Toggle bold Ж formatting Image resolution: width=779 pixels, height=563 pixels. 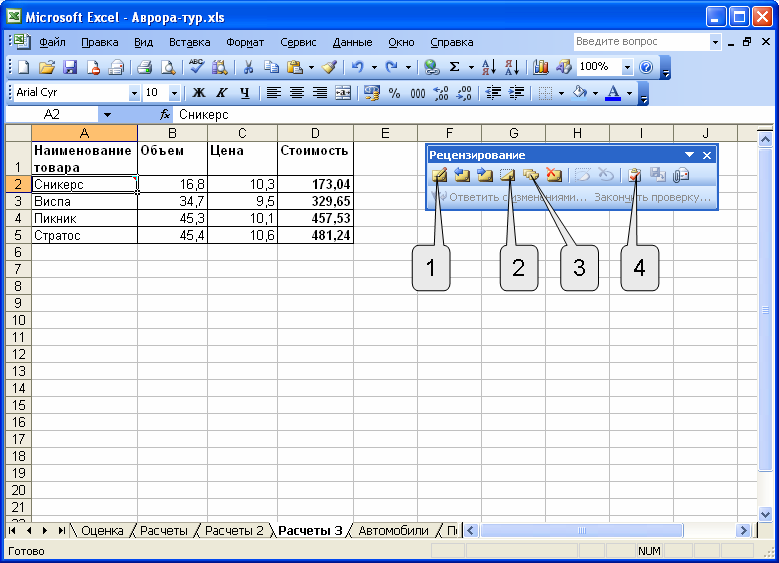click(x=199, y=93)
